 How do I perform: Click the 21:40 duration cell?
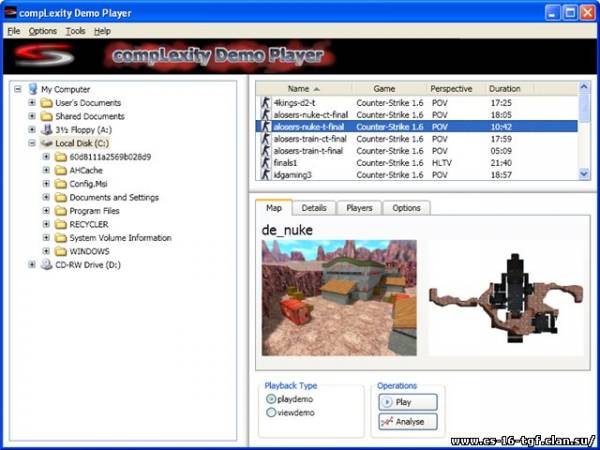(x=501, y=163)
